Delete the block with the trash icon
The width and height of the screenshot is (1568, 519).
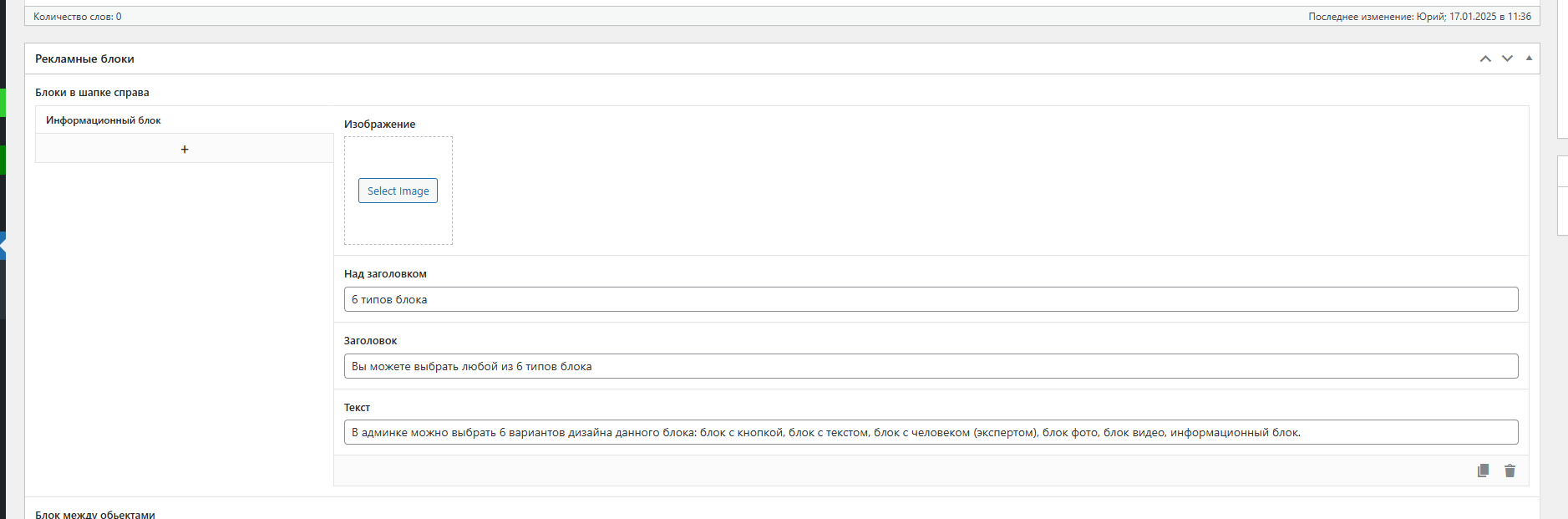1510,471
